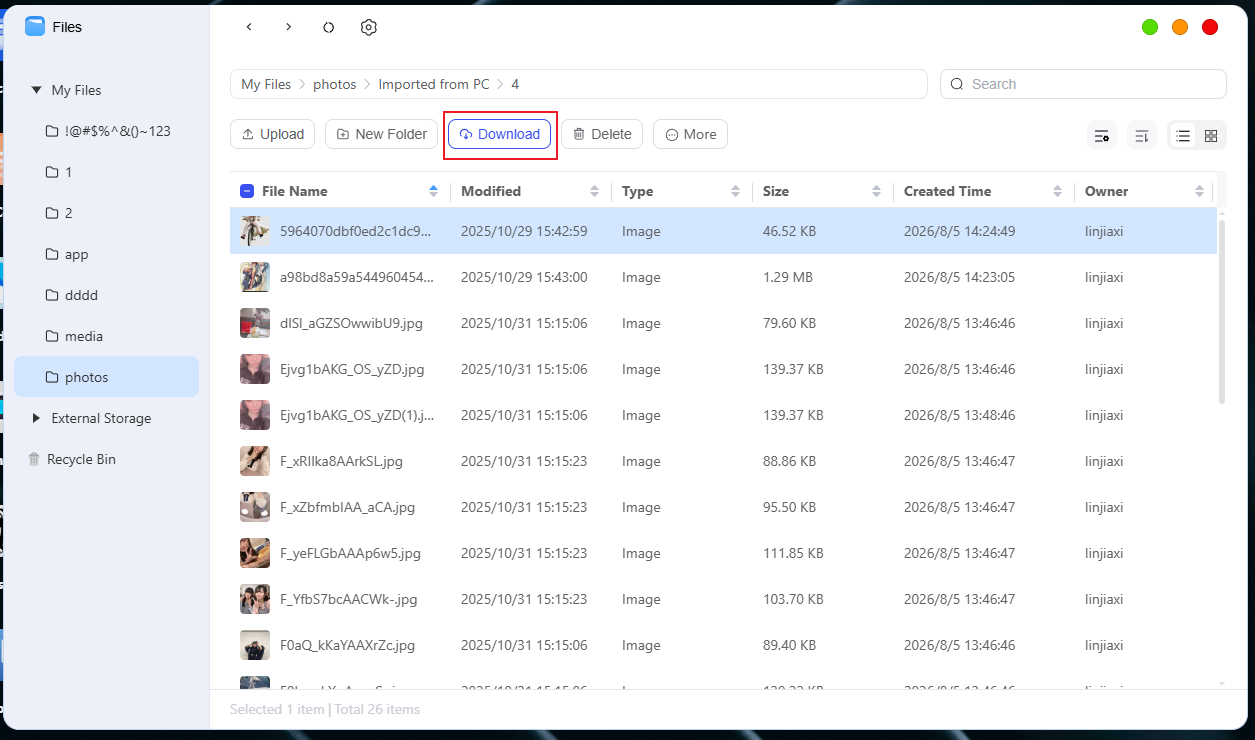Sort by the Size column
Image resolution: width=1255 pixels, height=740 pixels.
[x=822, y=191]
